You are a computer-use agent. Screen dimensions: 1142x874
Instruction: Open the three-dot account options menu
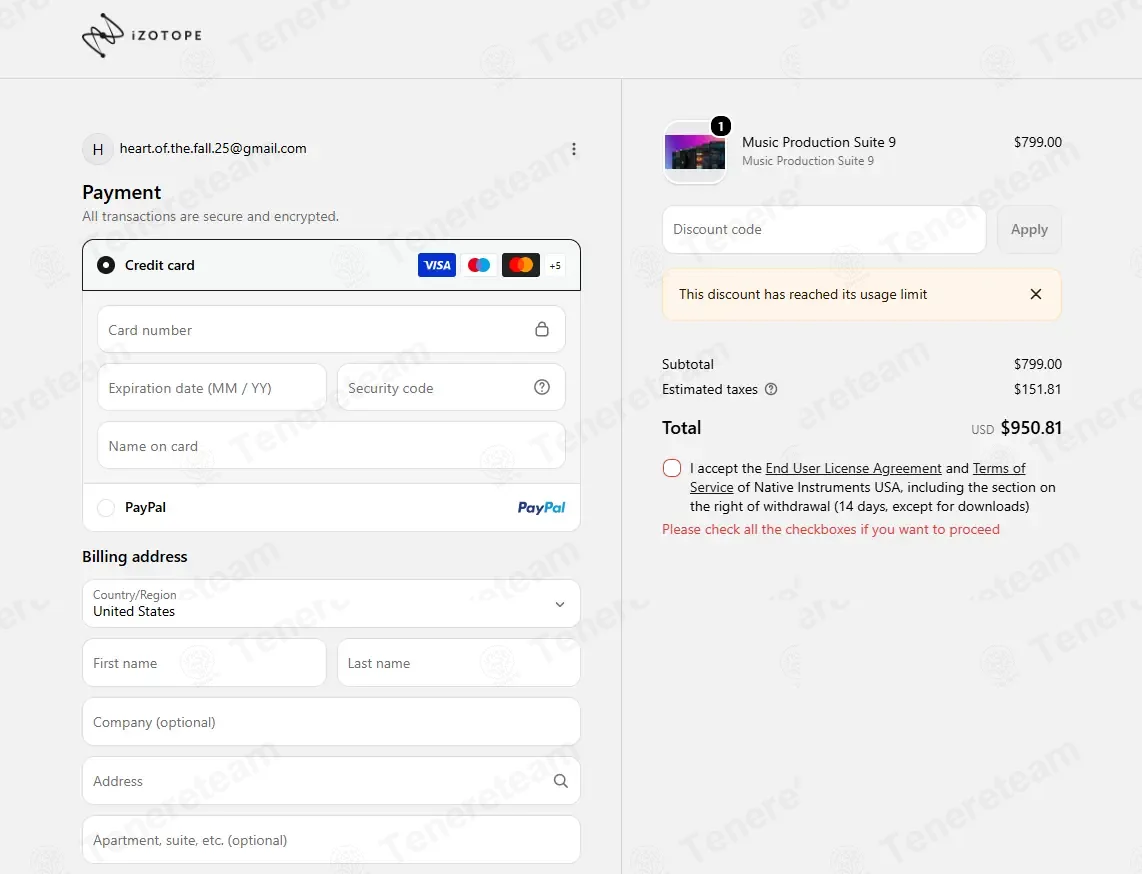click(x=574, y=149)
